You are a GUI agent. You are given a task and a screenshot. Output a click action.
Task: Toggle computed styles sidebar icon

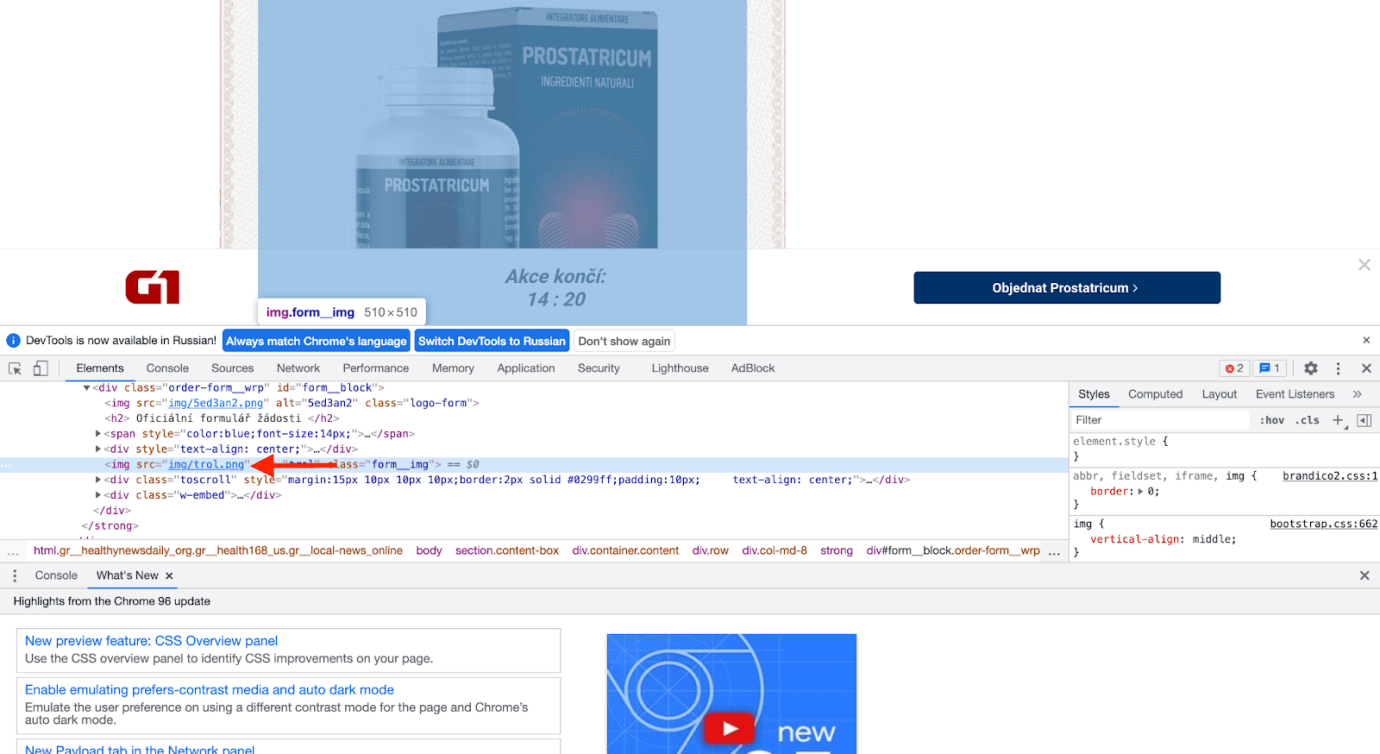(x=1364, y=420)
